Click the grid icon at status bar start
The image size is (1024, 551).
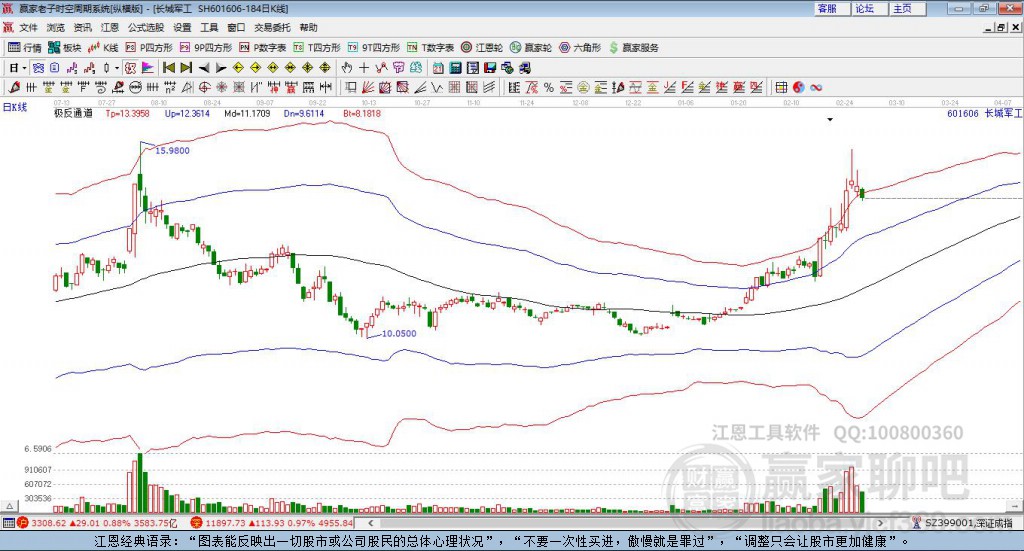point(8,523)
